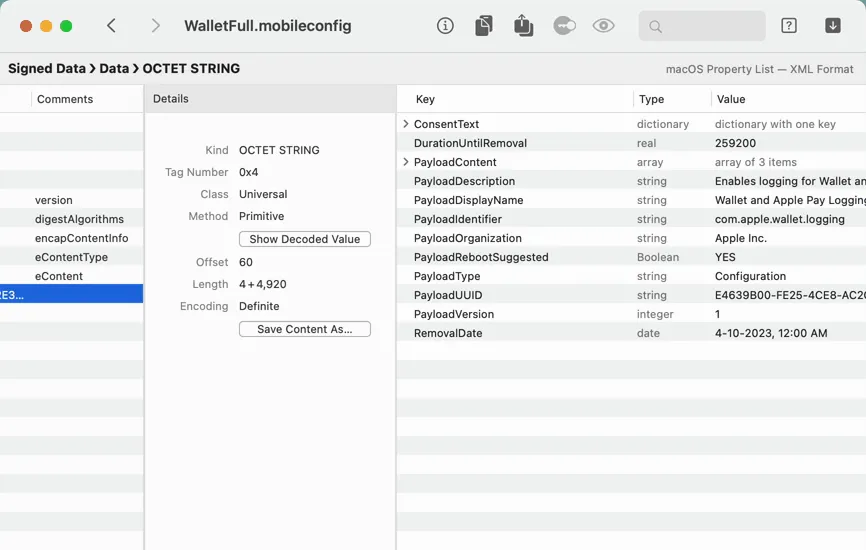The image size is (866, 550).
Task: Open the help question mark icon
Action: click(x=789, y=26)
